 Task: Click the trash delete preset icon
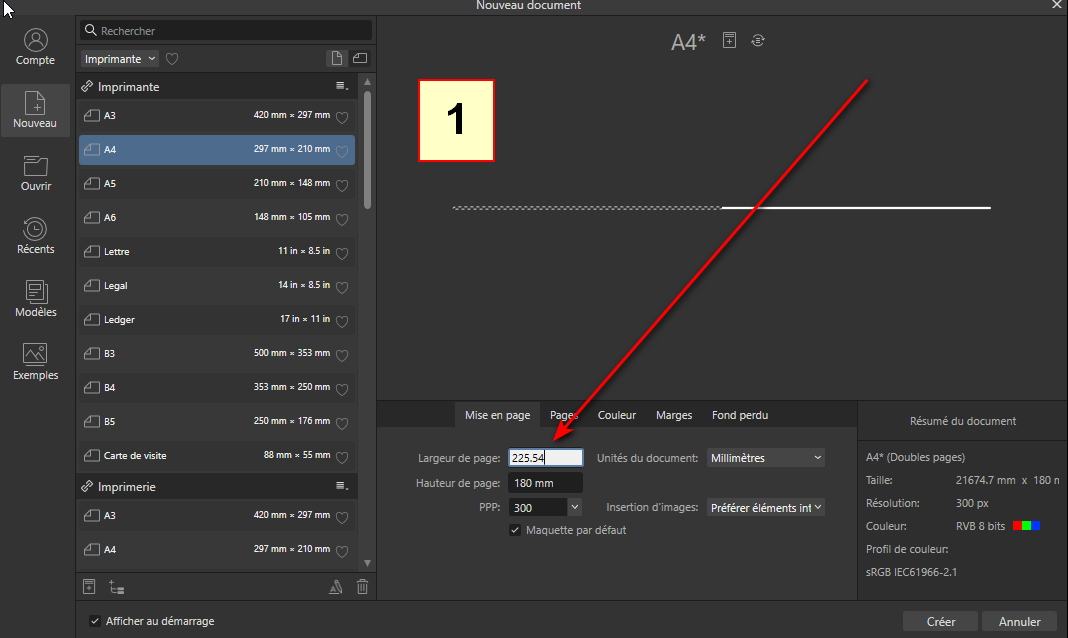pyautogui.click(x=362, y=586)
